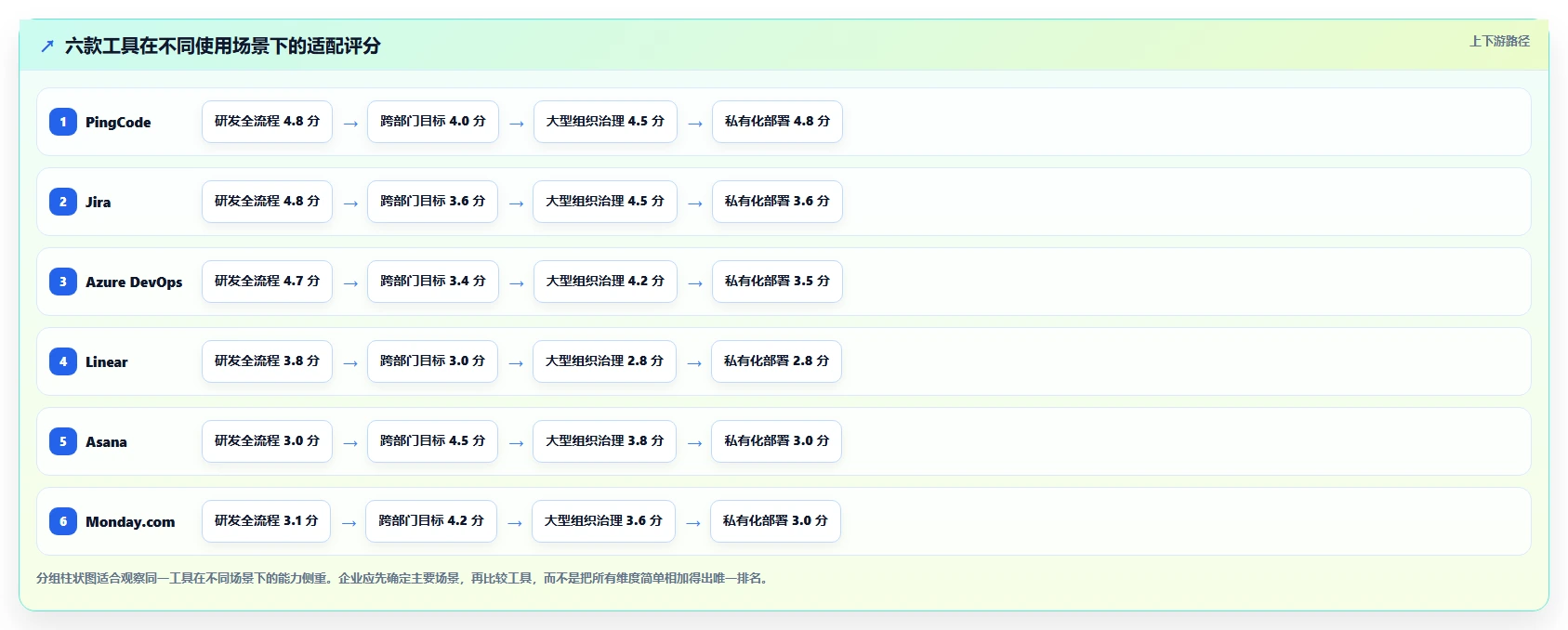
Task: Click PingCode's 私有化部署 4.8 分 chip
Action: click(777, 122)
